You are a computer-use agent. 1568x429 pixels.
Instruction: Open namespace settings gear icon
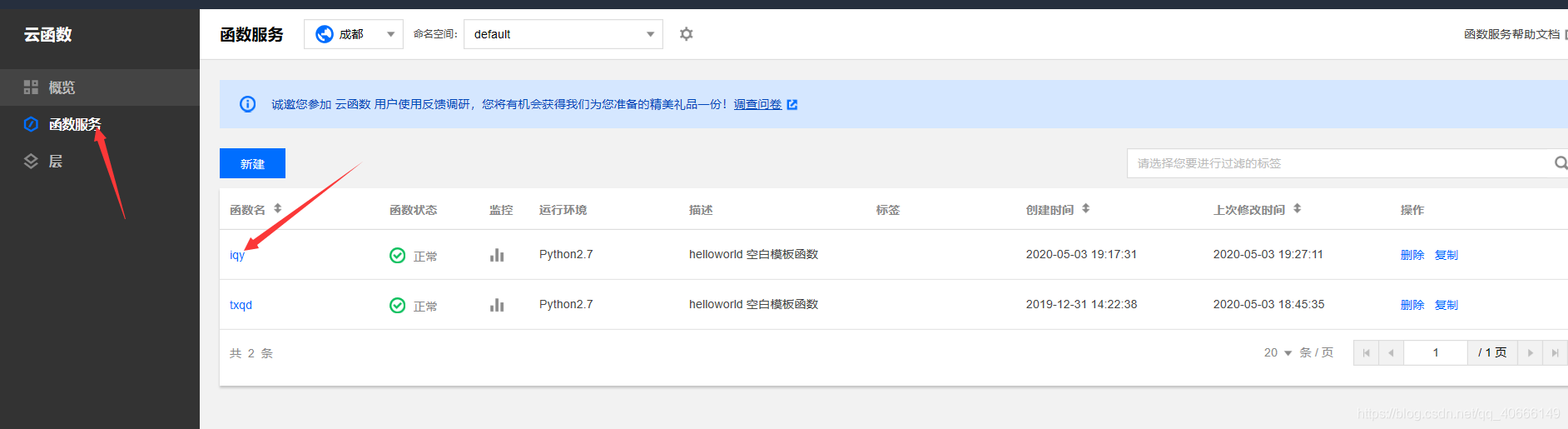coord(686,34)
